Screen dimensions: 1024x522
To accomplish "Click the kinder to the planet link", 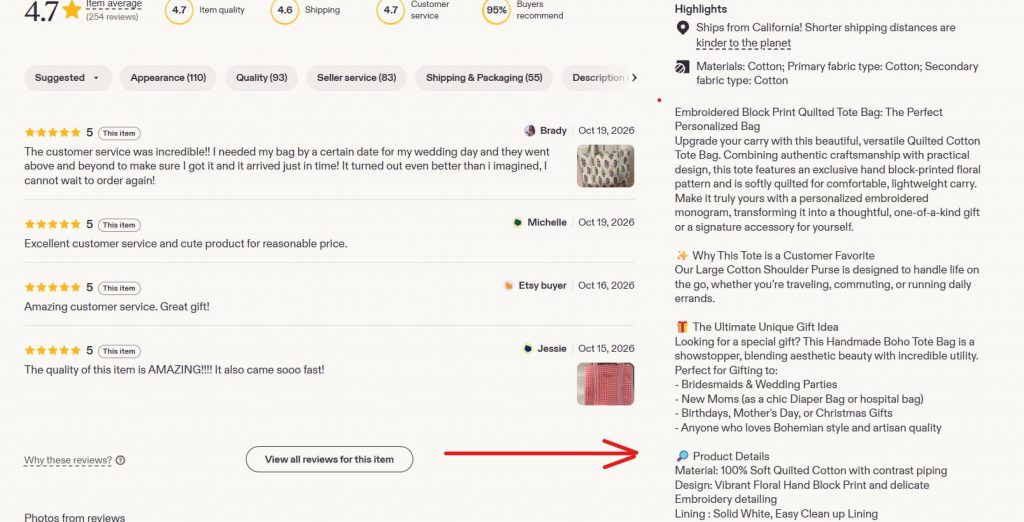I will 743,43.
